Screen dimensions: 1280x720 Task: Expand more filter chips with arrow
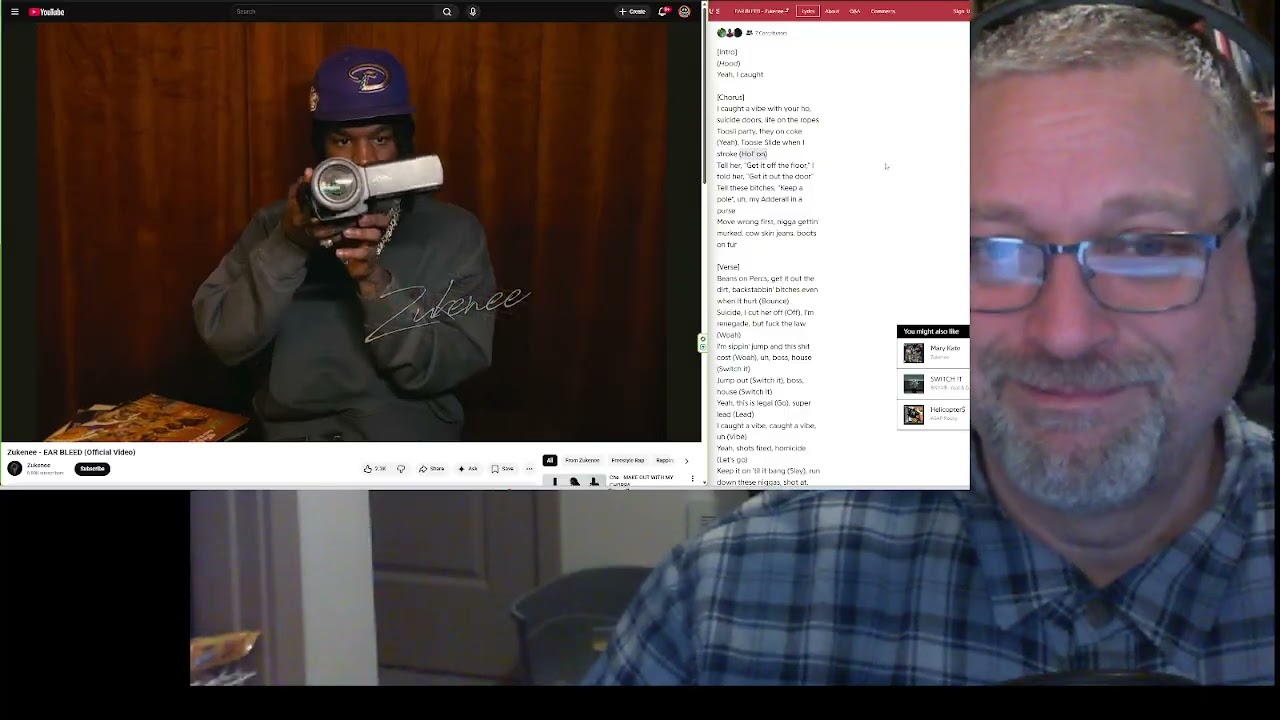[x=686, y=460]
